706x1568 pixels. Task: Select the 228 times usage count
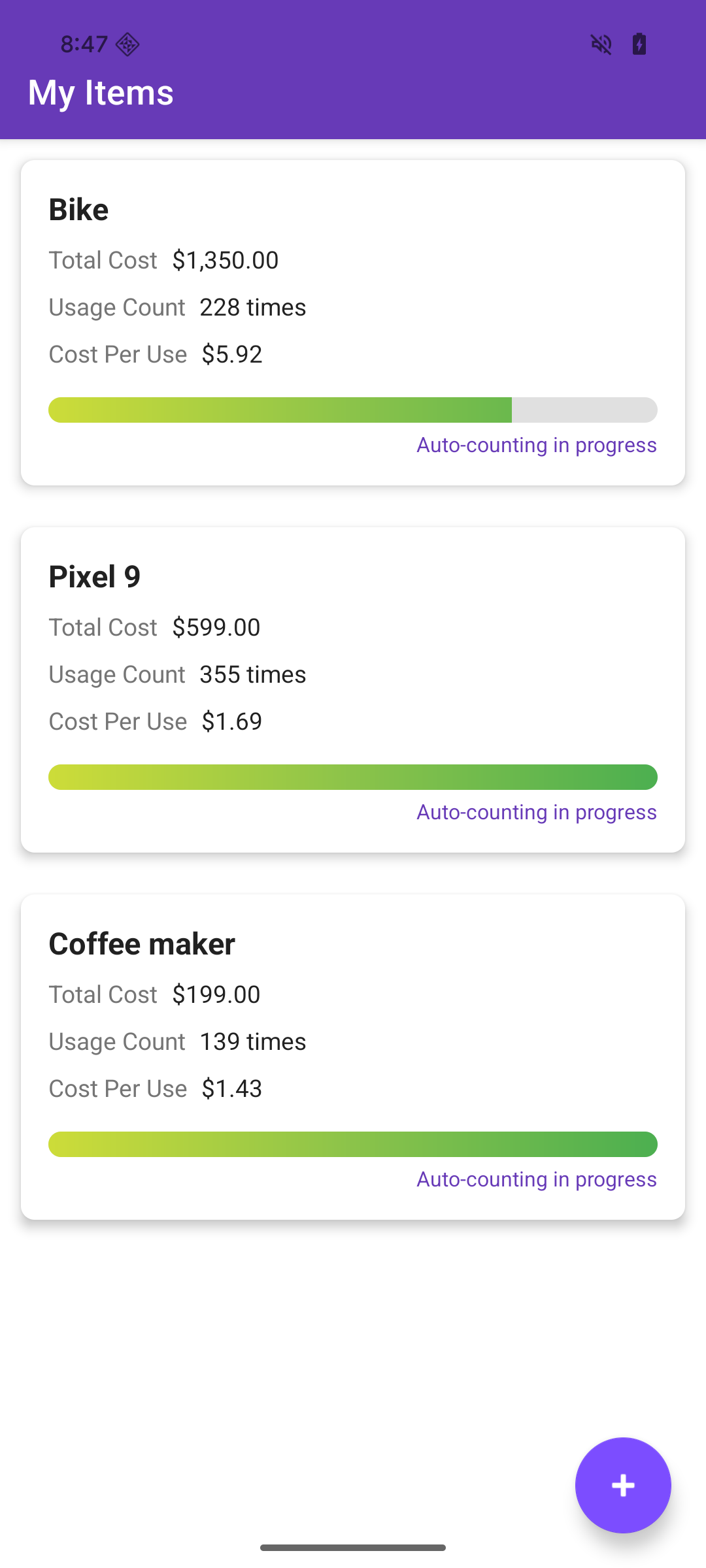coord(253,307)
